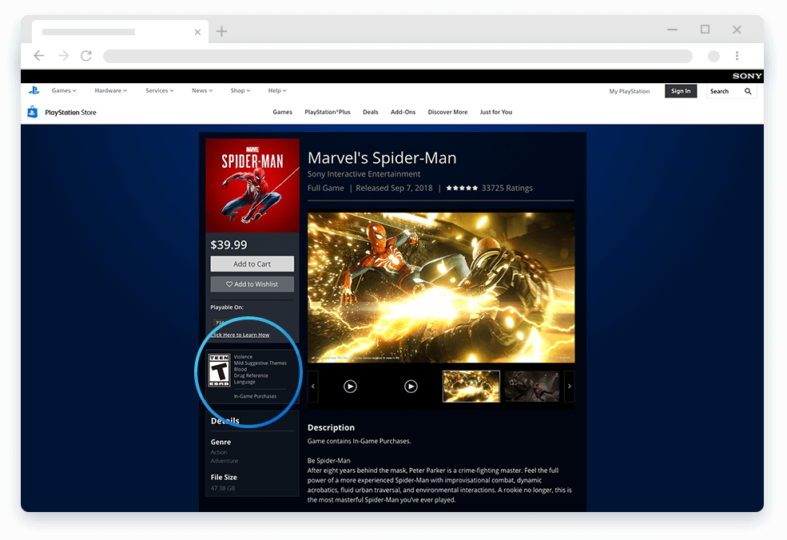787x540 pixels.
Task: Expand the Shop dropdown menu
Action: pos(240,91)
